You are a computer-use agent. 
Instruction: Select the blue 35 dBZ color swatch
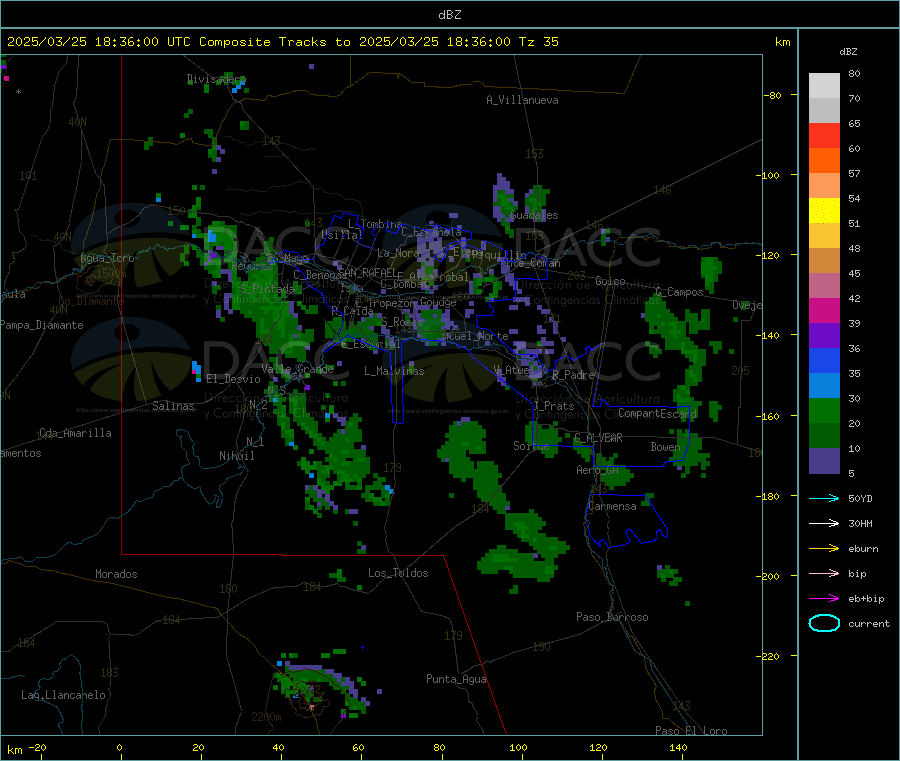(x=824, y=360)
